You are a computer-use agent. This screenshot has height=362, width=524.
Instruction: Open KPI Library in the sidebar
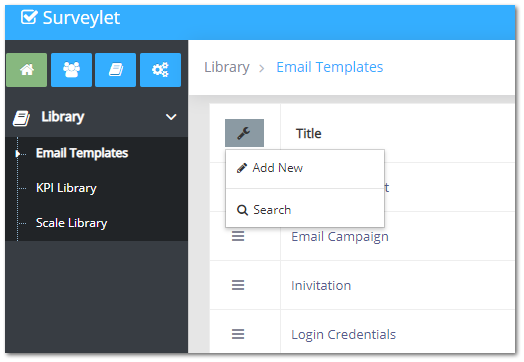66,188
